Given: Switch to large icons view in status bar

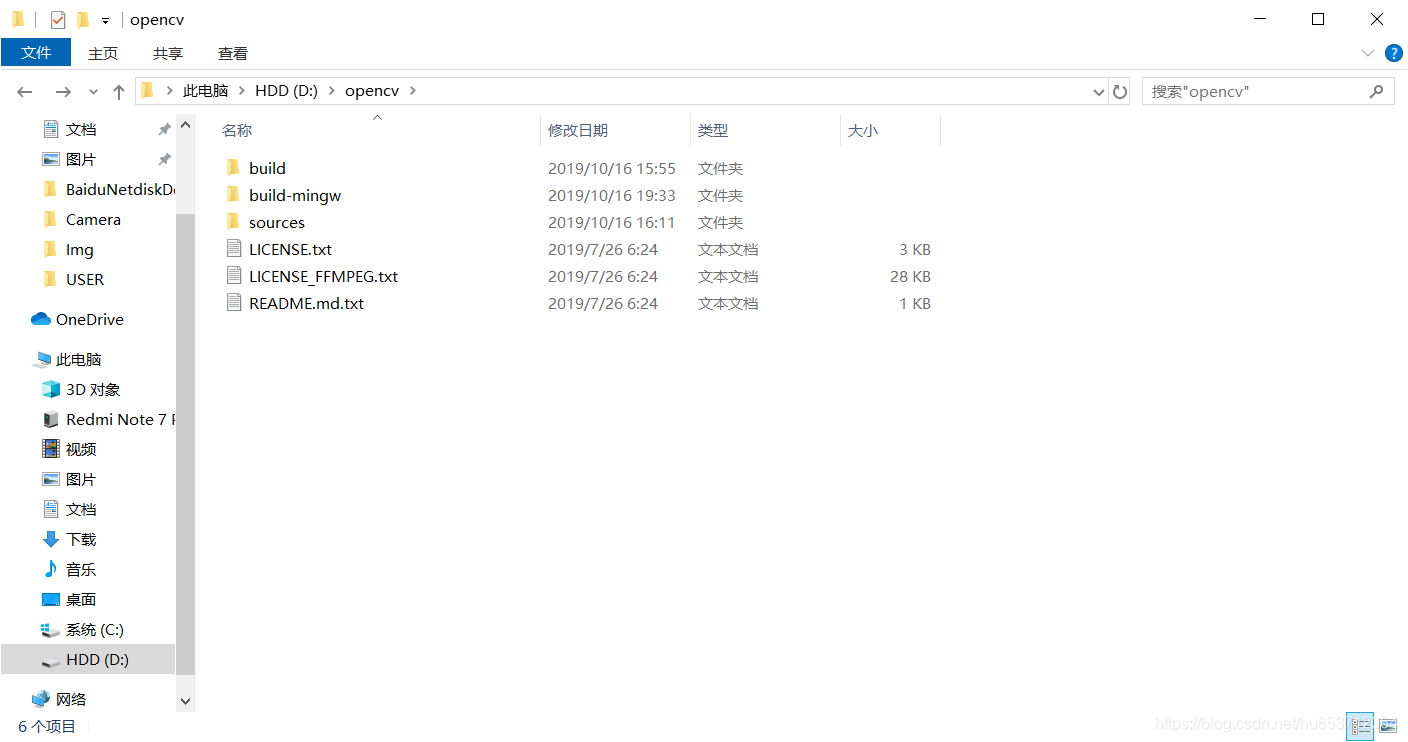Looking at the screenshot, I should coord(1388,726).
